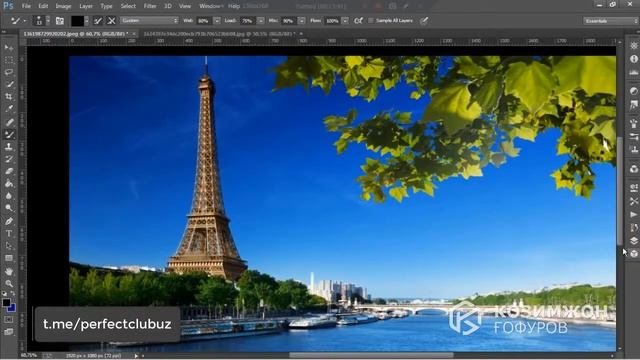Click the horizontal canvas scrollbar
This screenshot has width=640, height=360.
pyautogui.click(x=371, y=356)
